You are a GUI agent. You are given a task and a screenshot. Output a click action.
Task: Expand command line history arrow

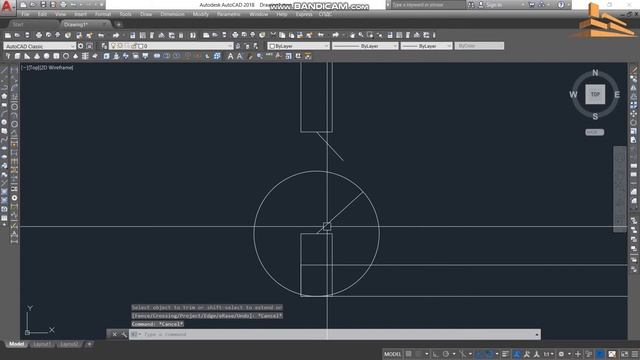coord(537,334)
